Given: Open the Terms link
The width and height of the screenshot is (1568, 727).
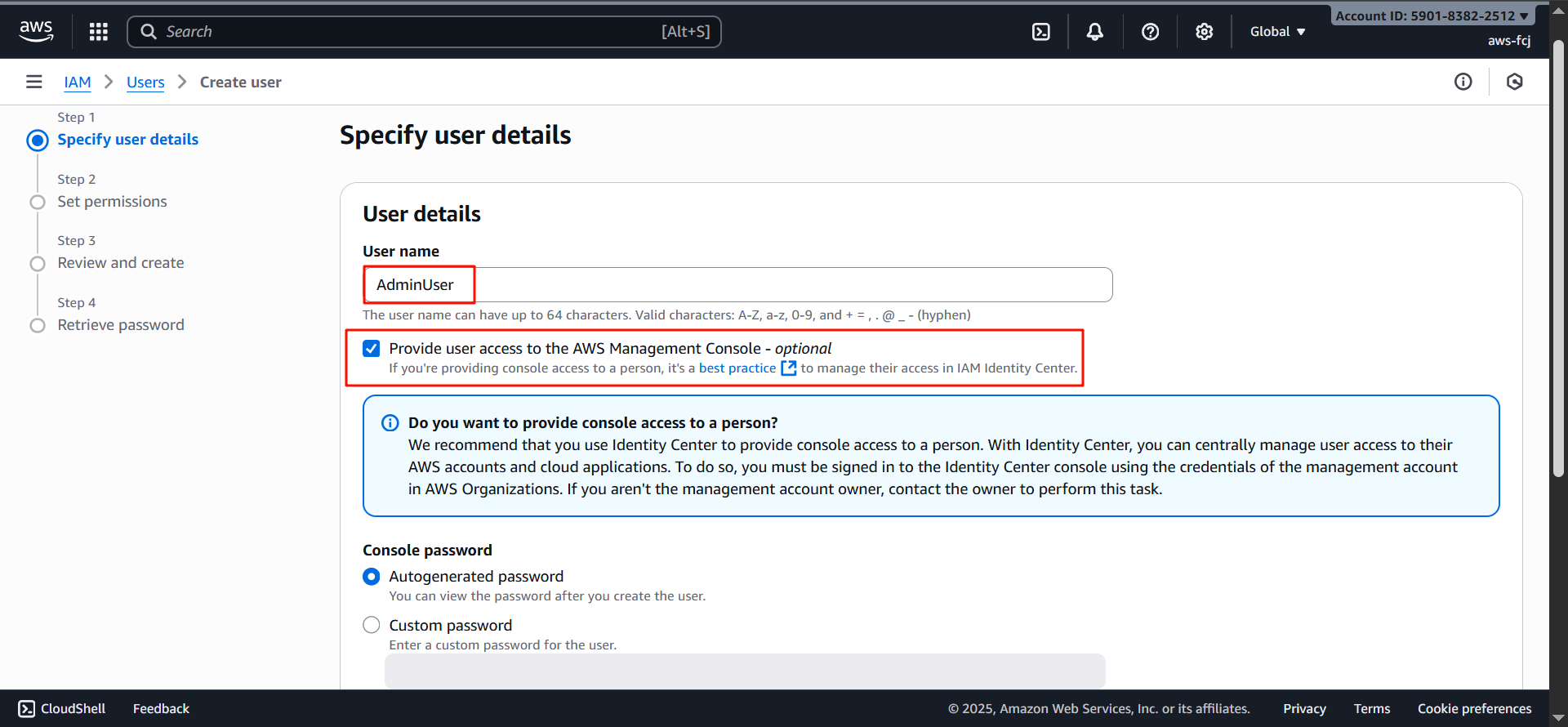Looking at the screenshot, I should [x=1372, y=709].
